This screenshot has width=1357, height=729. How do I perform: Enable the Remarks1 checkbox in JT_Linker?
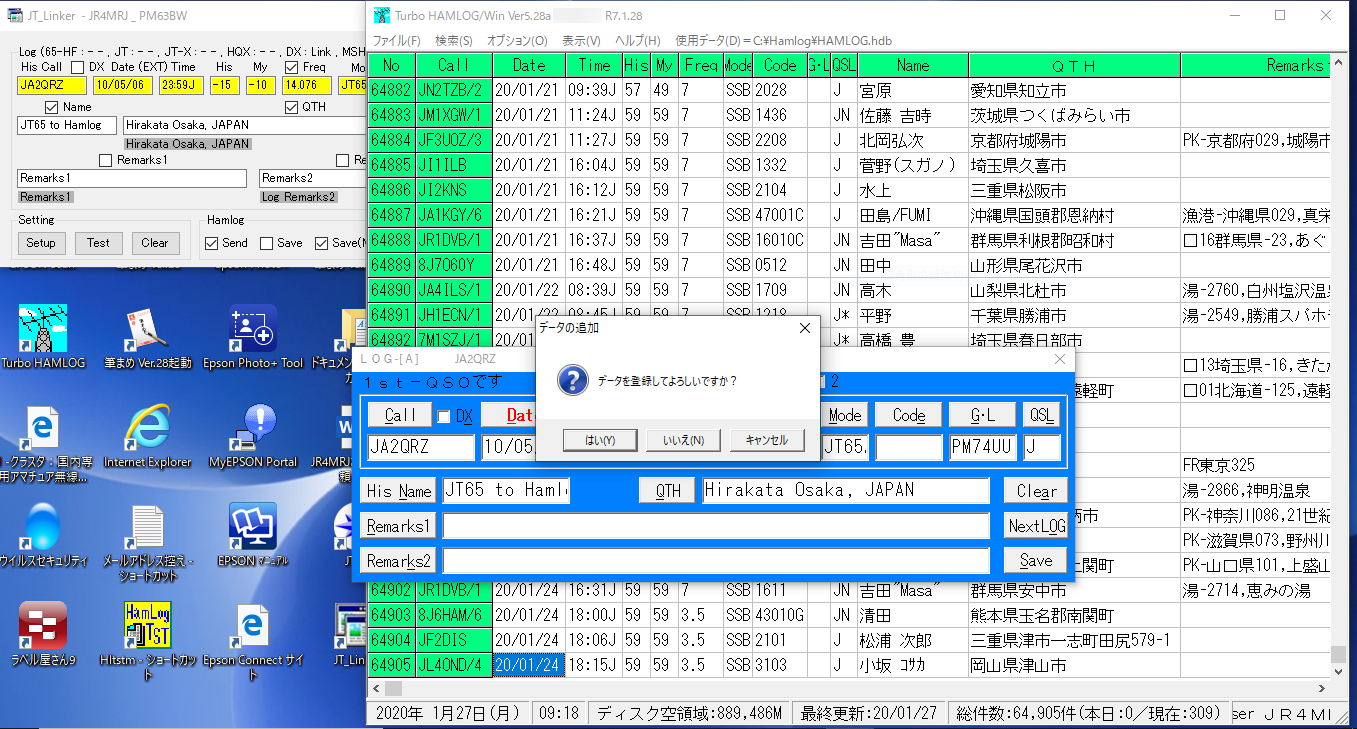(106, 160)
